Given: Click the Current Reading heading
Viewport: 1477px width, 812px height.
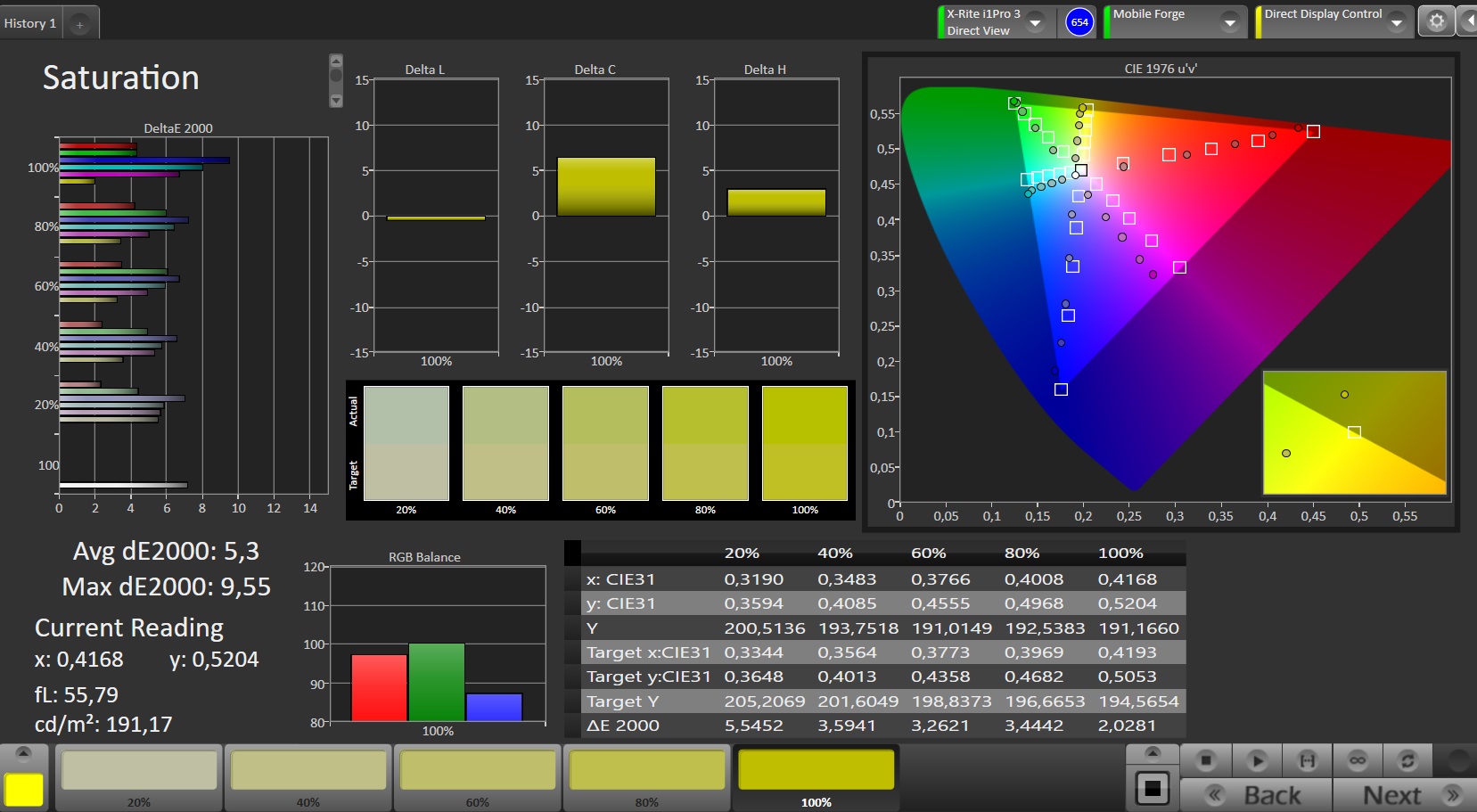Looking at the screenshot, I should (x=129, y=628).
